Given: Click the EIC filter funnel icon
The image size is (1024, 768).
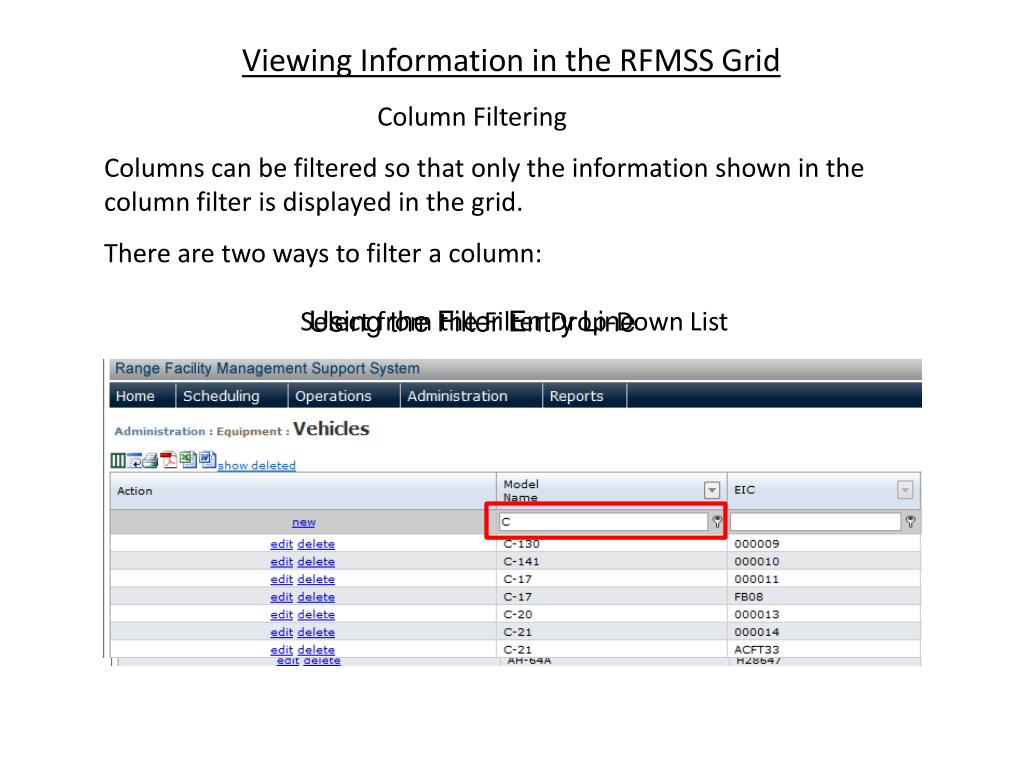Looking at the screenshot, I should [910, 521].
